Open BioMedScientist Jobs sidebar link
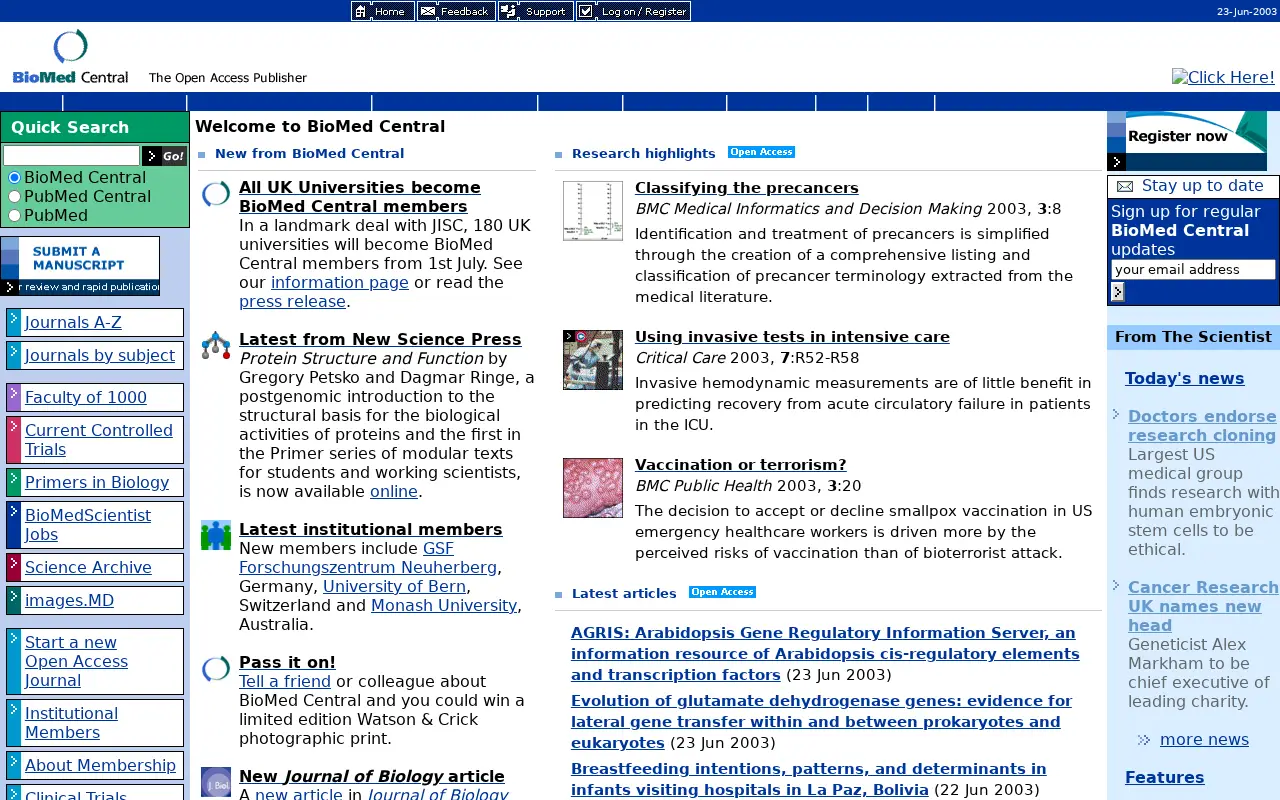The image size is (1280, 800). (88, 525)
